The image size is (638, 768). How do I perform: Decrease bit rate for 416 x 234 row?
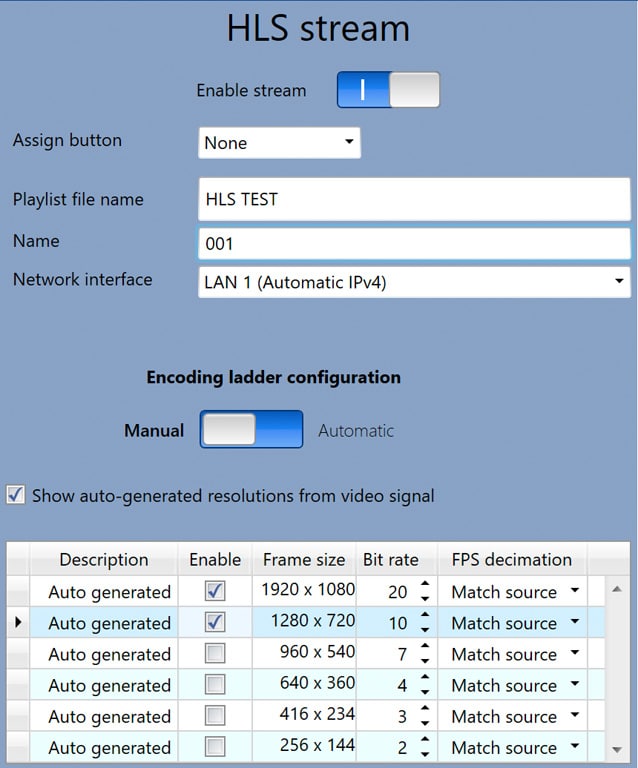[425, 723]
